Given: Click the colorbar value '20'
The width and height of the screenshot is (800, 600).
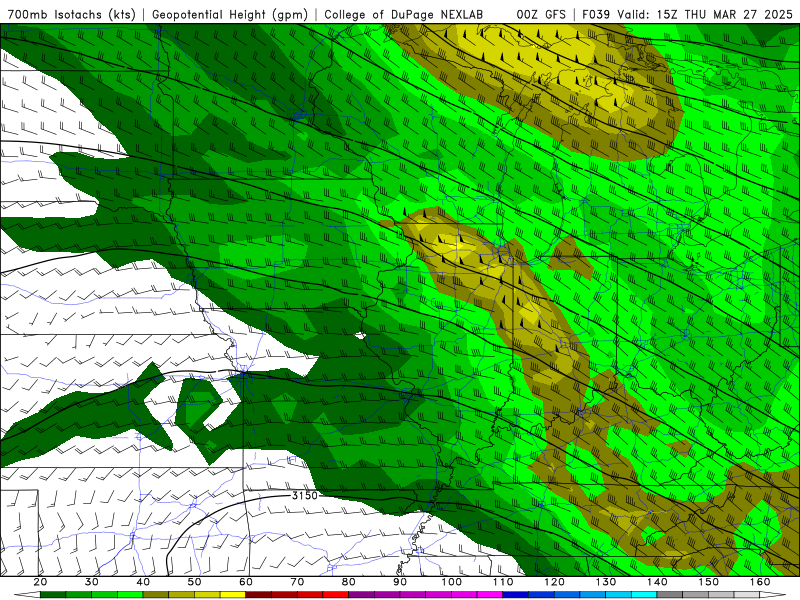Looking at the screenshot, I should pos(40,582).
